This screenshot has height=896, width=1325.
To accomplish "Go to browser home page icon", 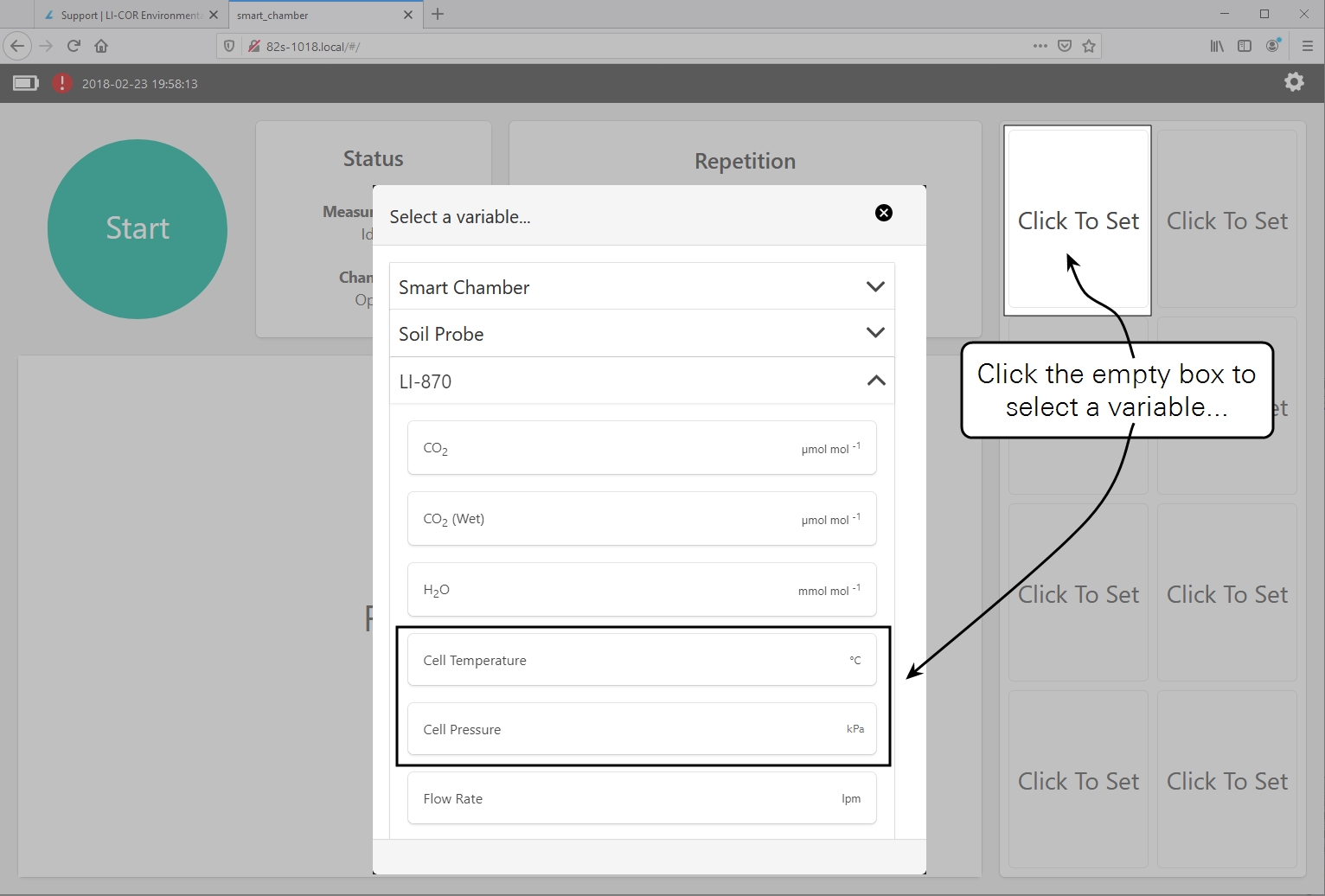I will pyautogui.click(x=101, y=46).
